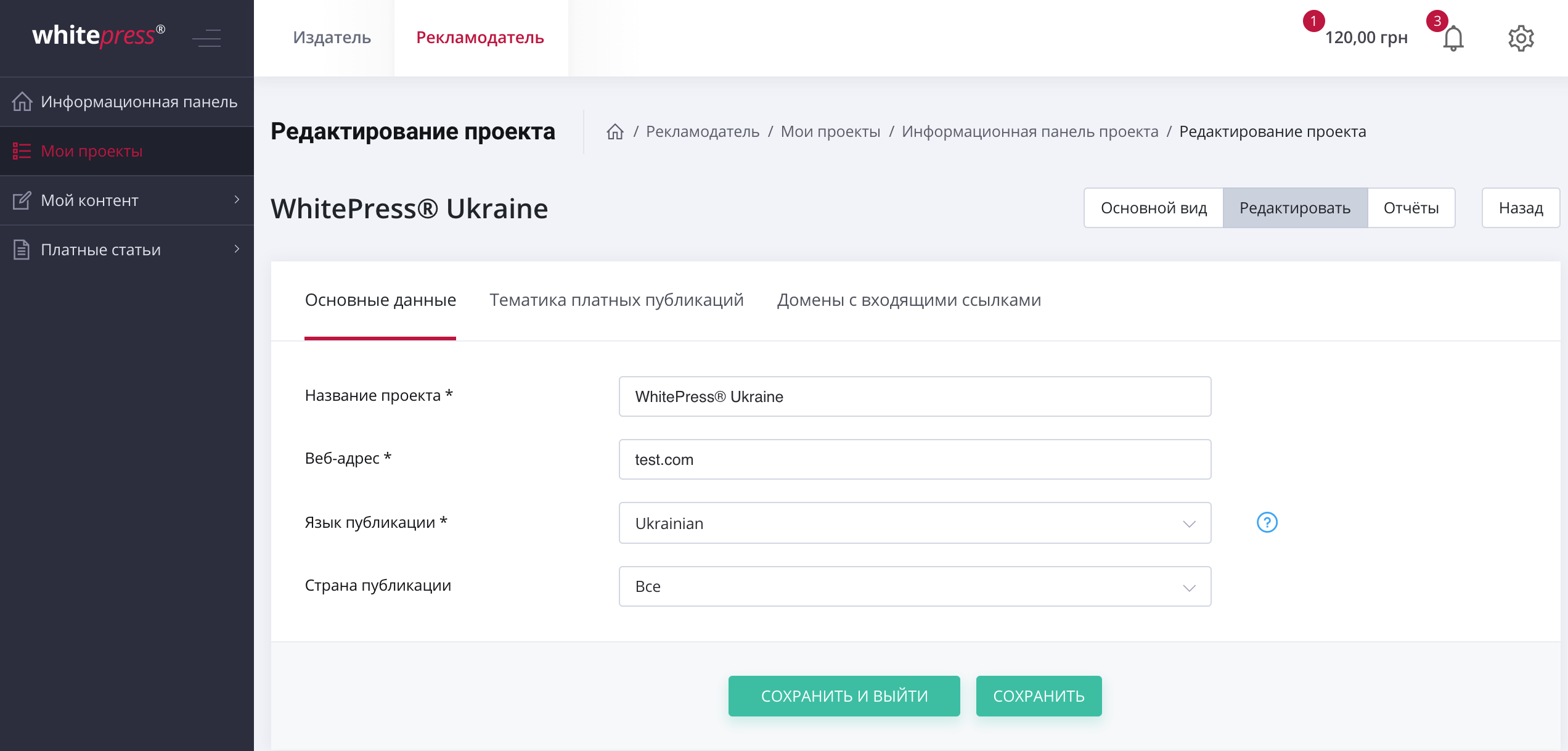Screen dimensions: 1568x751
Task: Collapse the sidebar with hamburger icon
Action: [x=206, y=38]
